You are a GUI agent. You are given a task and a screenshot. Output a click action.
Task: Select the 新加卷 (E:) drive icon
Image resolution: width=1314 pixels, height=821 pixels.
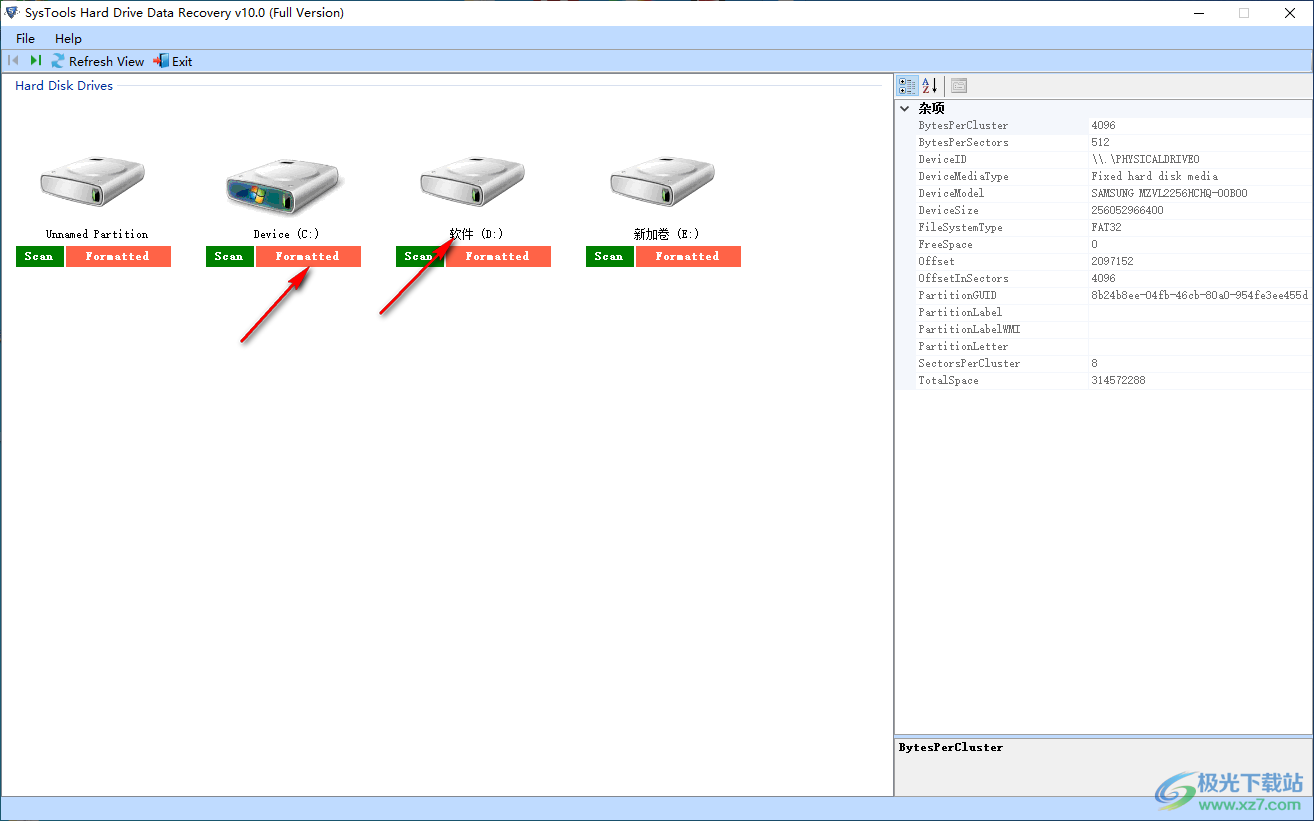[664, 182]
